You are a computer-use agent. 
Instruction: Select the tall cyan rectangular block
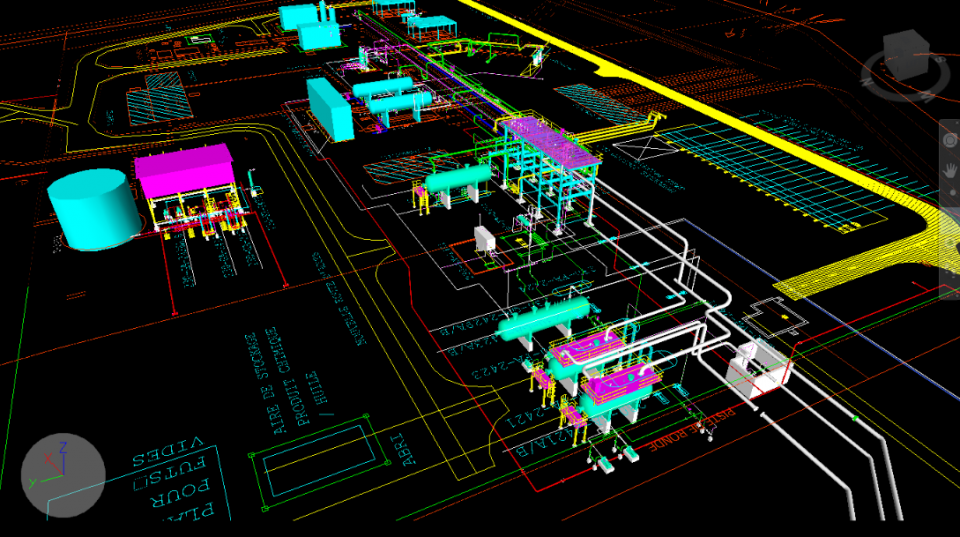329,108
